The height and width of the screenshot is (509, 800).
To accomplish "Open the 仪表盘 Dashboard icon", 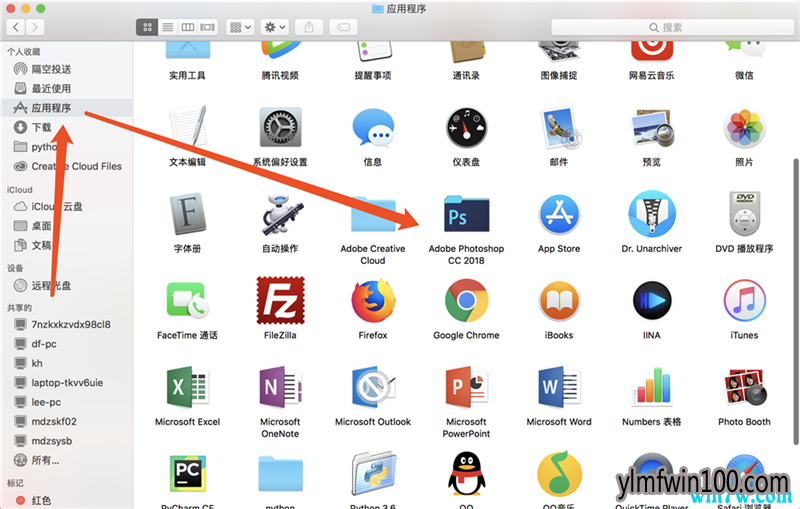I will pyautogui.click(x=466, y=128).
